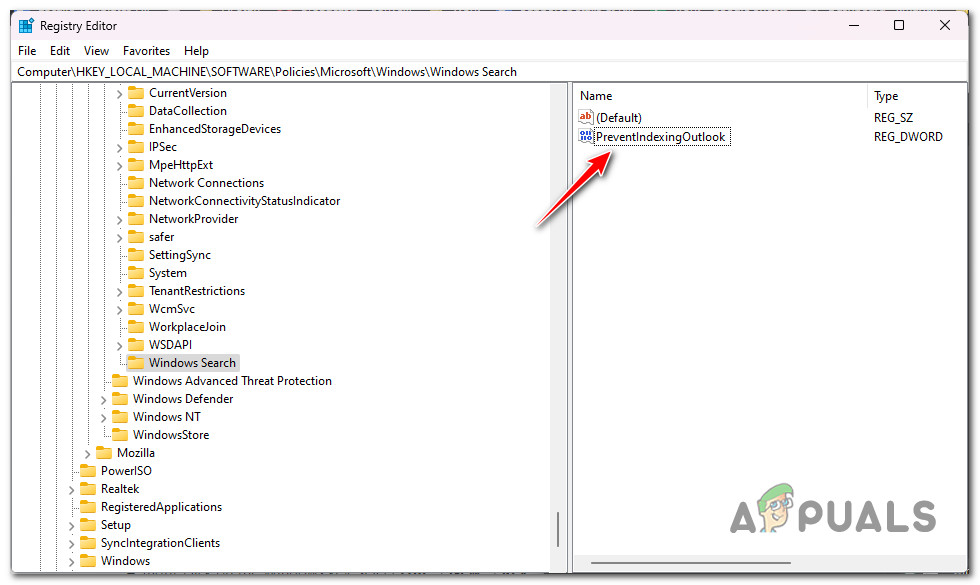Expand the Windows NT key
The height and width of the screenshot is (585, 980).
(x=104, y=418)
